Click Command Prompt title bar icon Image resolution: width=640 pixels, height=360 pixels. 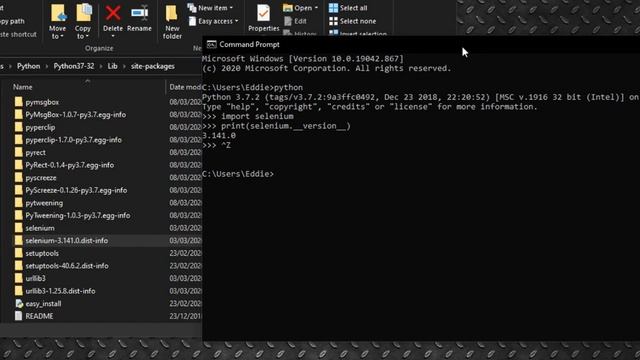(211, 44)
